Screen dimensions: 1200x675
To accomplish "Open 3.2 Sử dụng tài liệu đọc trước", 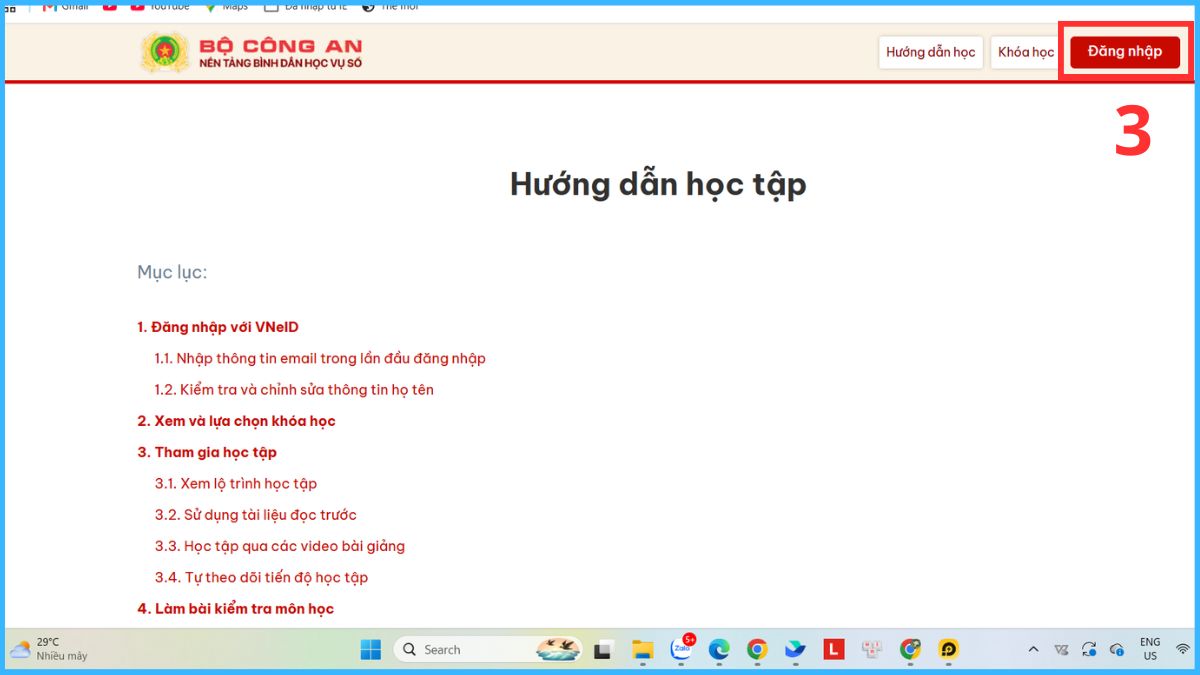I will point(255,515).
